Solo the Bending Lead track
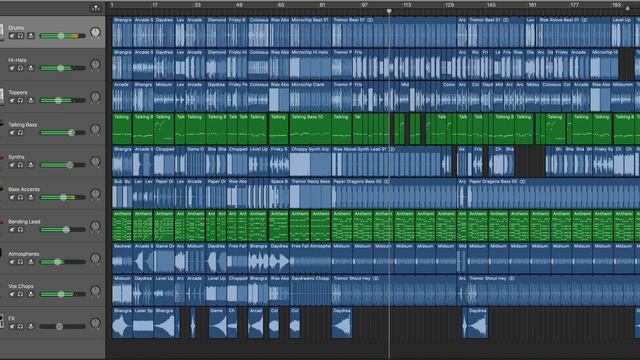This screenshot has width=640, height=360. pyautogui.click(x=20, y=229)
